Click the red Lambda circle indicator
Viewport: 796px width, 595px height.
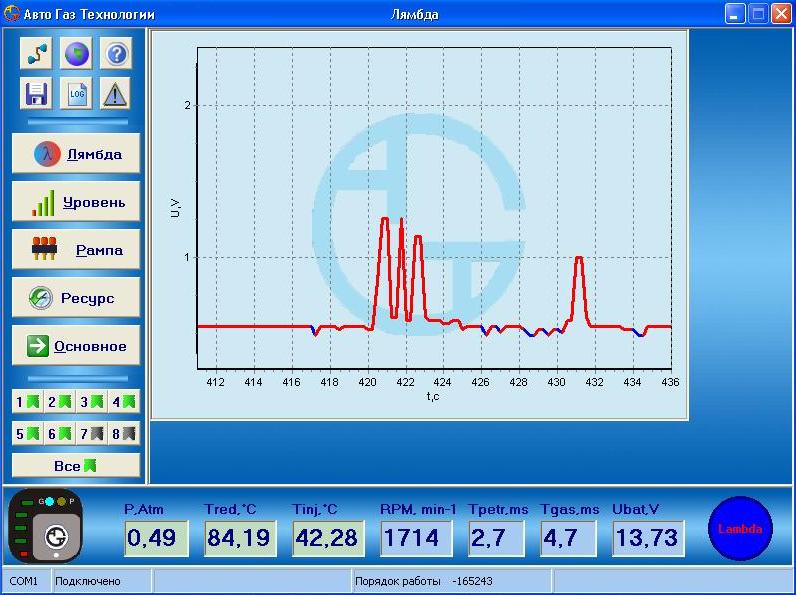pos(741,529)
